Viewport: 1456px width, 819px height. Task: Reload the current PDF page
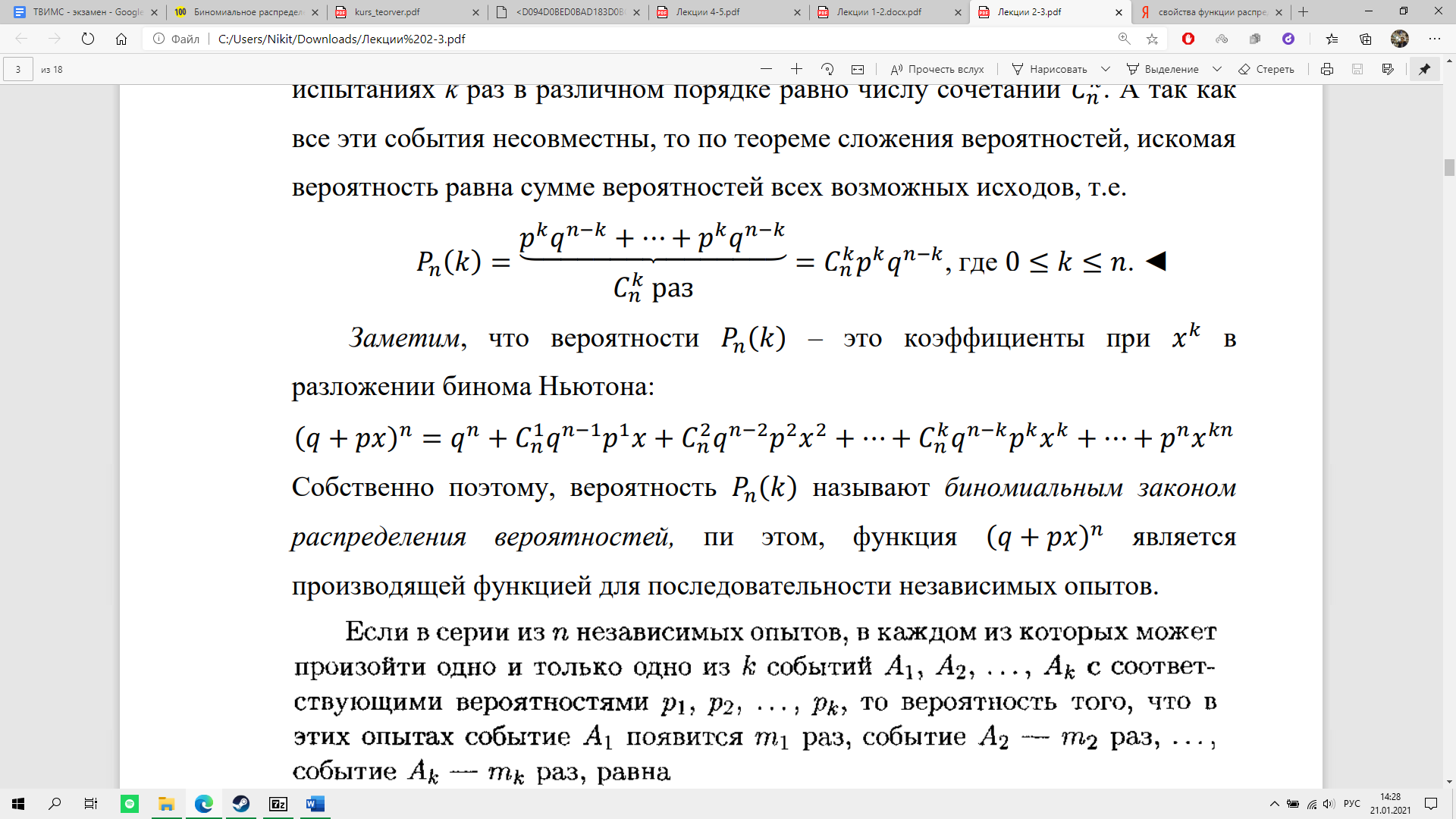pyautogui.click(x=88, y=39)
